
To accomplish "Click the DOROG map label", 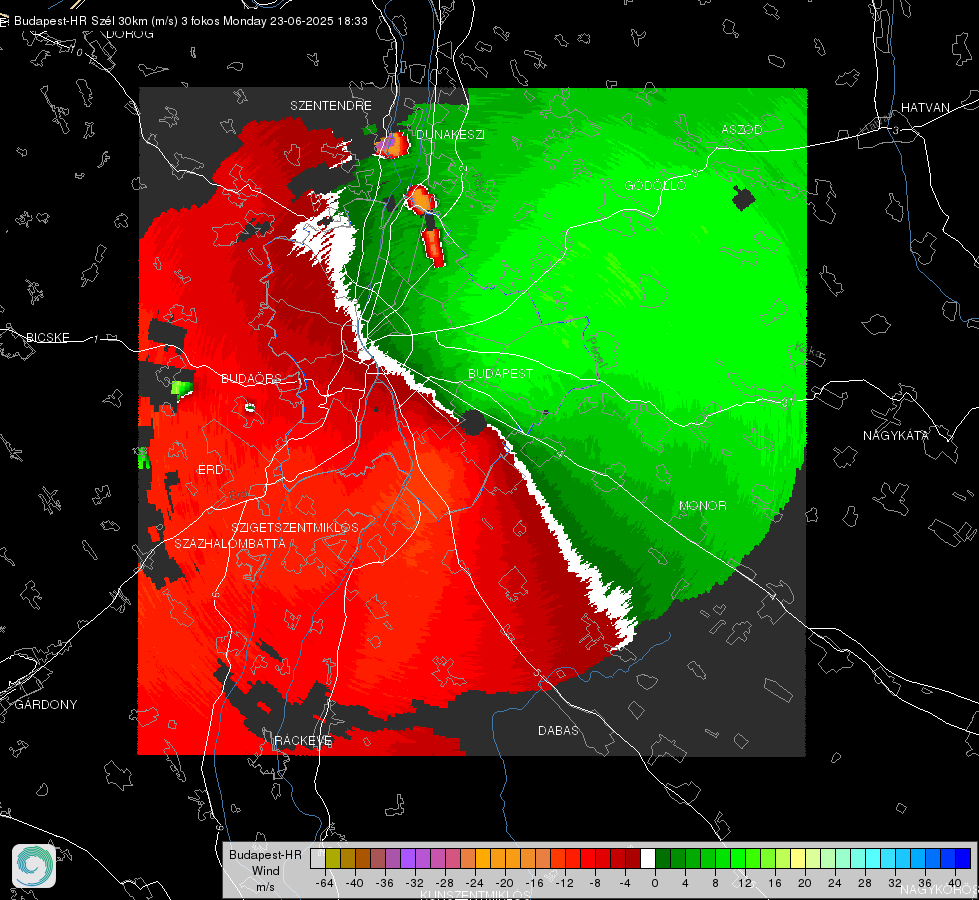I will pyautogui.click(x=130, y=34).
